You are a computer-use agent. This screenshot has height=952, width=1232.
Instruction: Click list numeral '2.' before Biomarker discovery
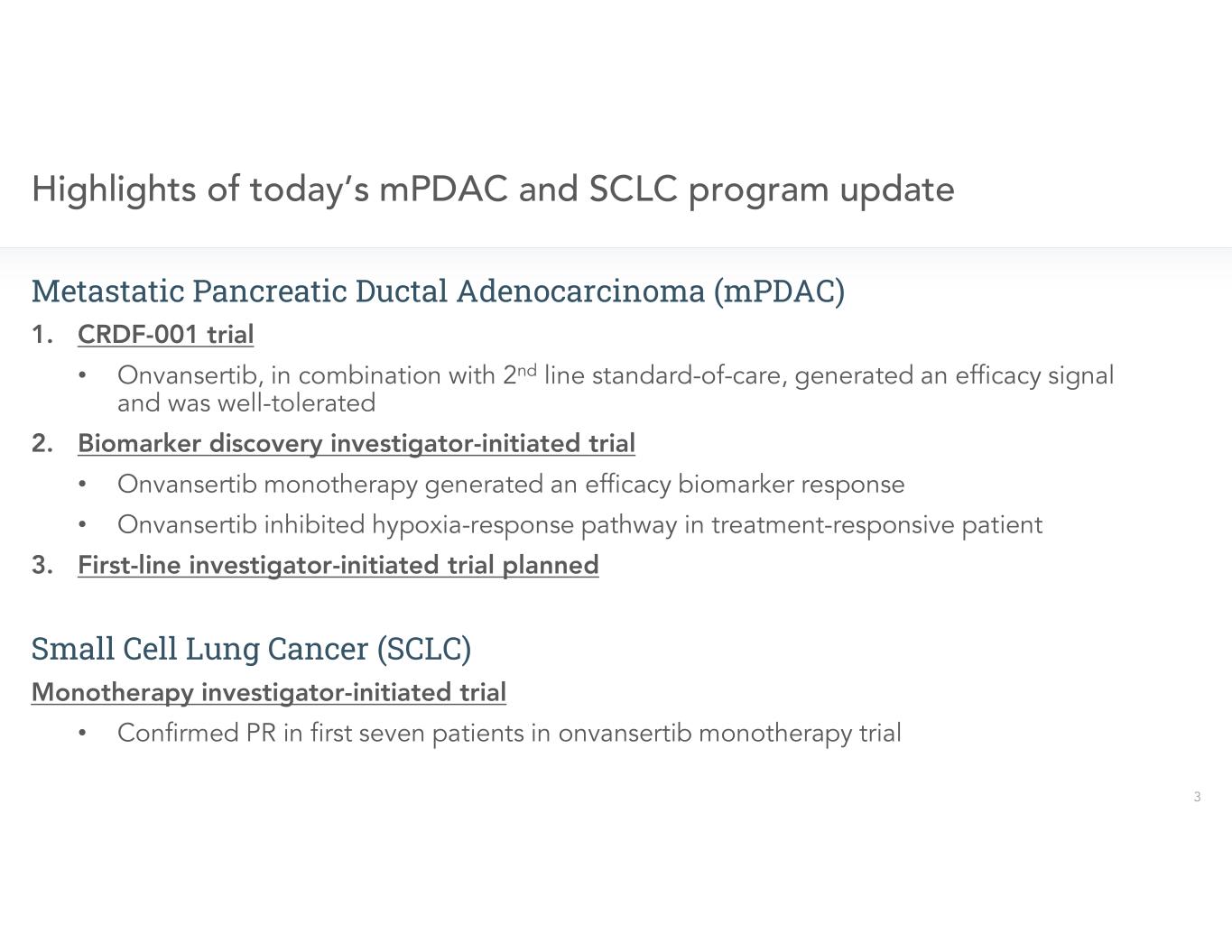(x=42, y=444)
